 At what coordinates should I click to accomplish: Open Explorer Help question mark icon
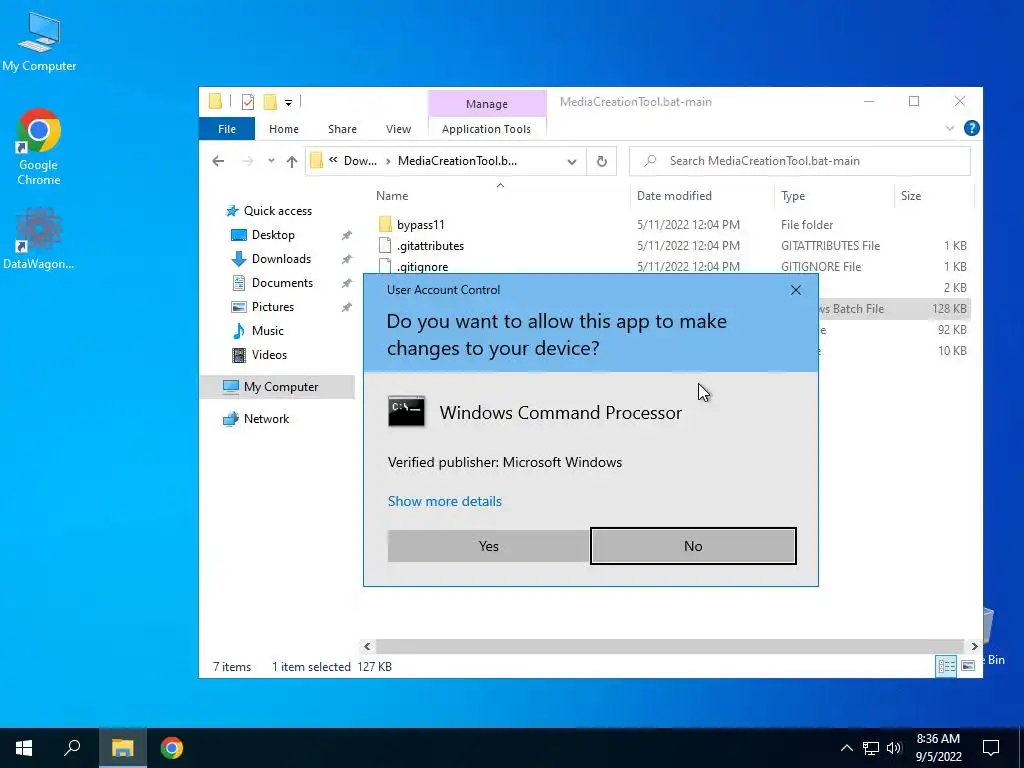(971, 128)
